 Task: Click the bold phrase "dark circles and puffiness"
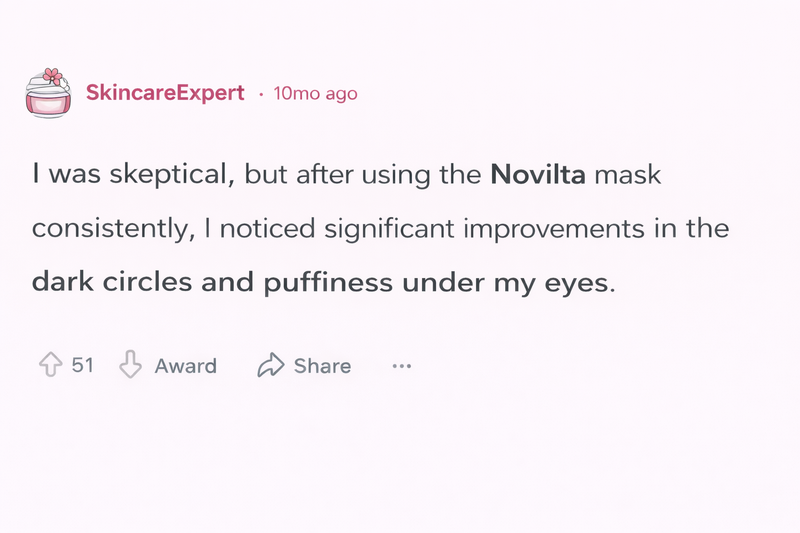click(212, 282)
